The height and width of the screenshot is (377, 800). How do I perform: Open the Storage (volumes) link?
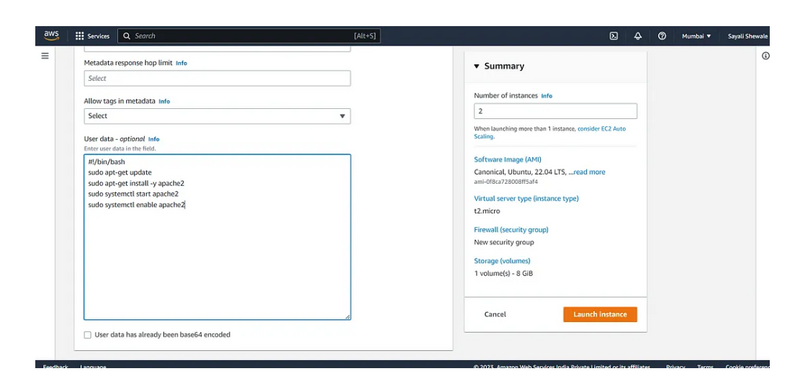502,261
